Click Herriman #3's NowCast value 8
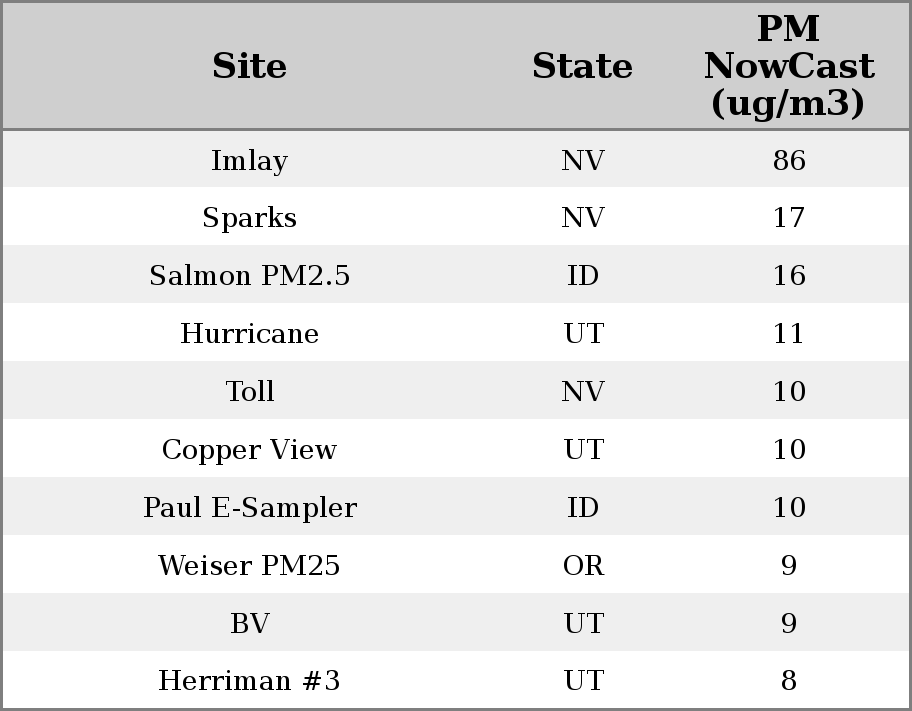The image size is (912, 711). 788,681
